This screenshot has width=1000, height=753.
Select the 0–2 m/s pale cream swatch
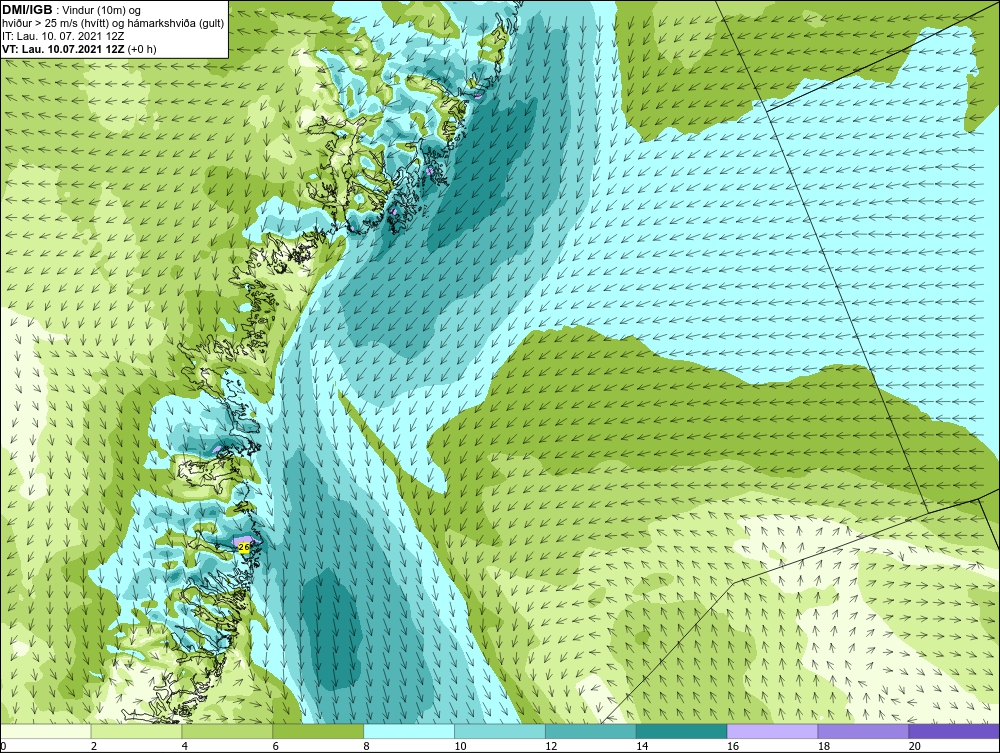(x=46, y=731)
